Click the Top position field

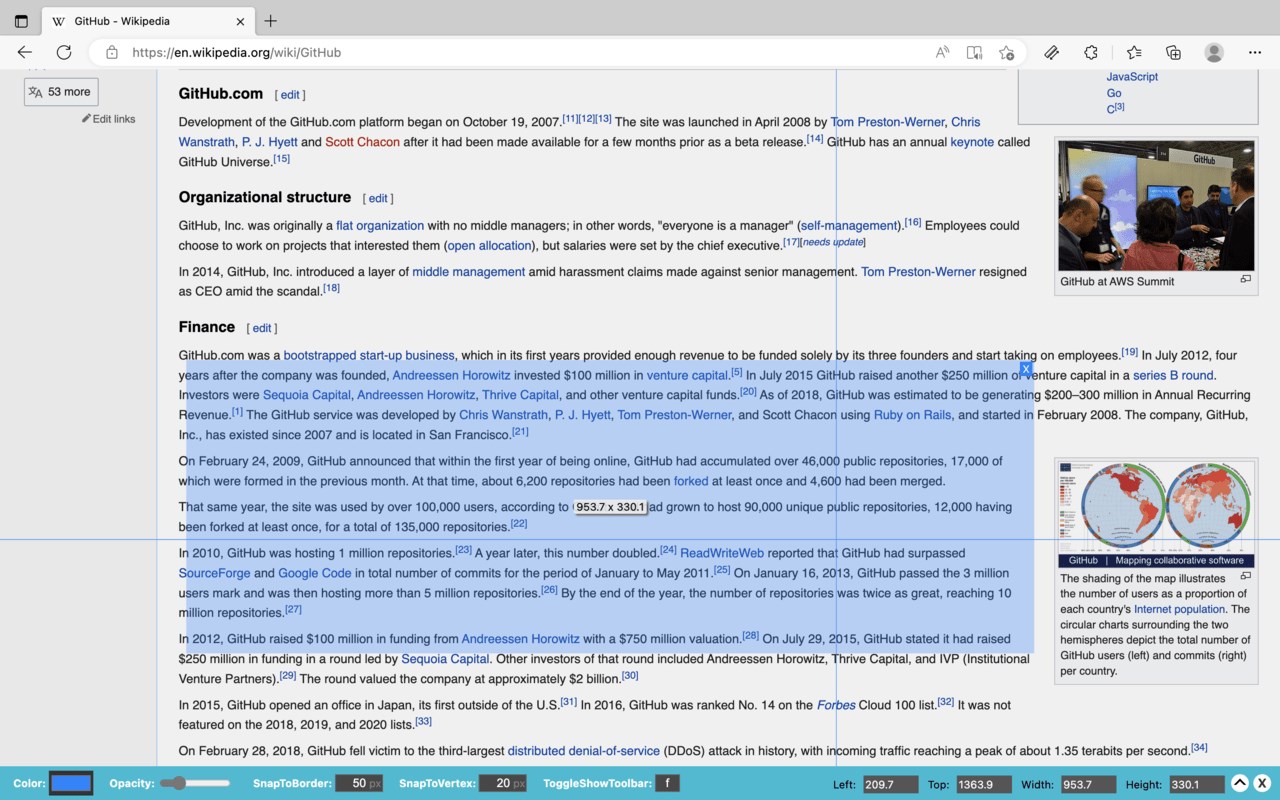pos(983,785)
